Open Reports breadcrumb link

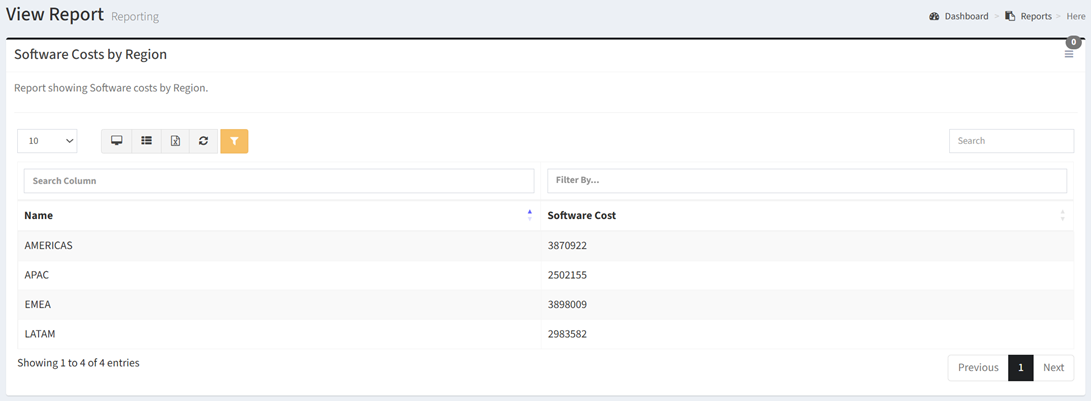(1036, 16)
